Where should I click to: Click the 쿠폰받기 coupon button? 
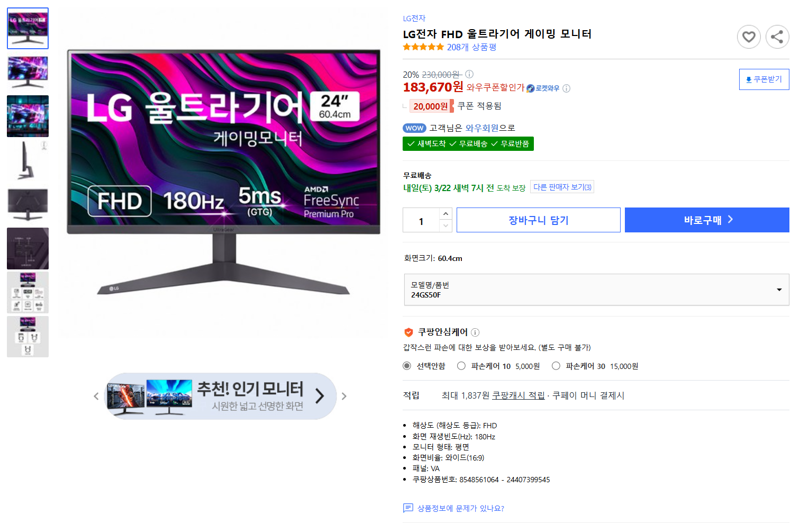tap(764, 80)
